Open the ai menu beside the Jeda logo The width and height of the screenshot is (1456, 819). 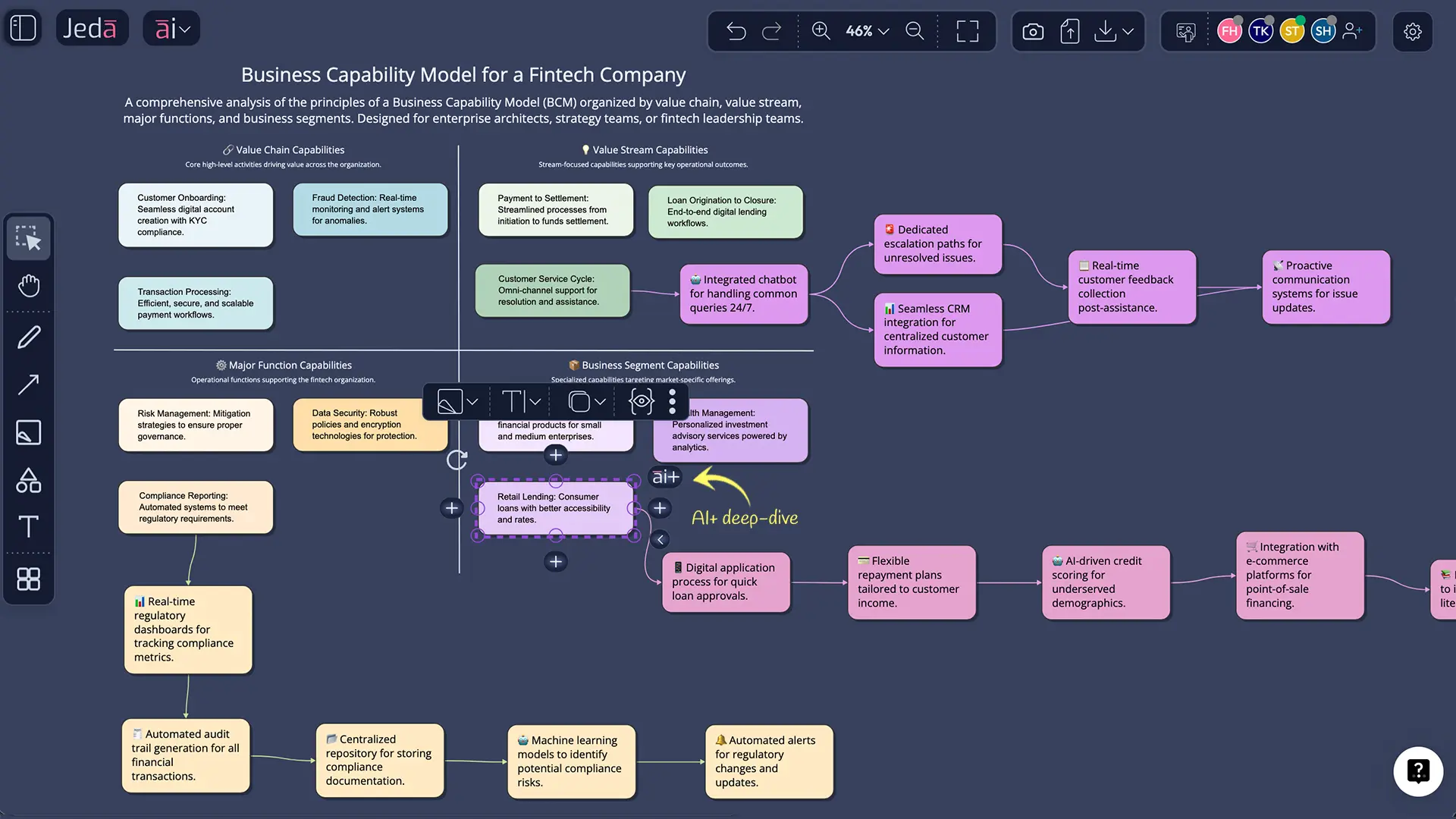[x=171, y=27]
